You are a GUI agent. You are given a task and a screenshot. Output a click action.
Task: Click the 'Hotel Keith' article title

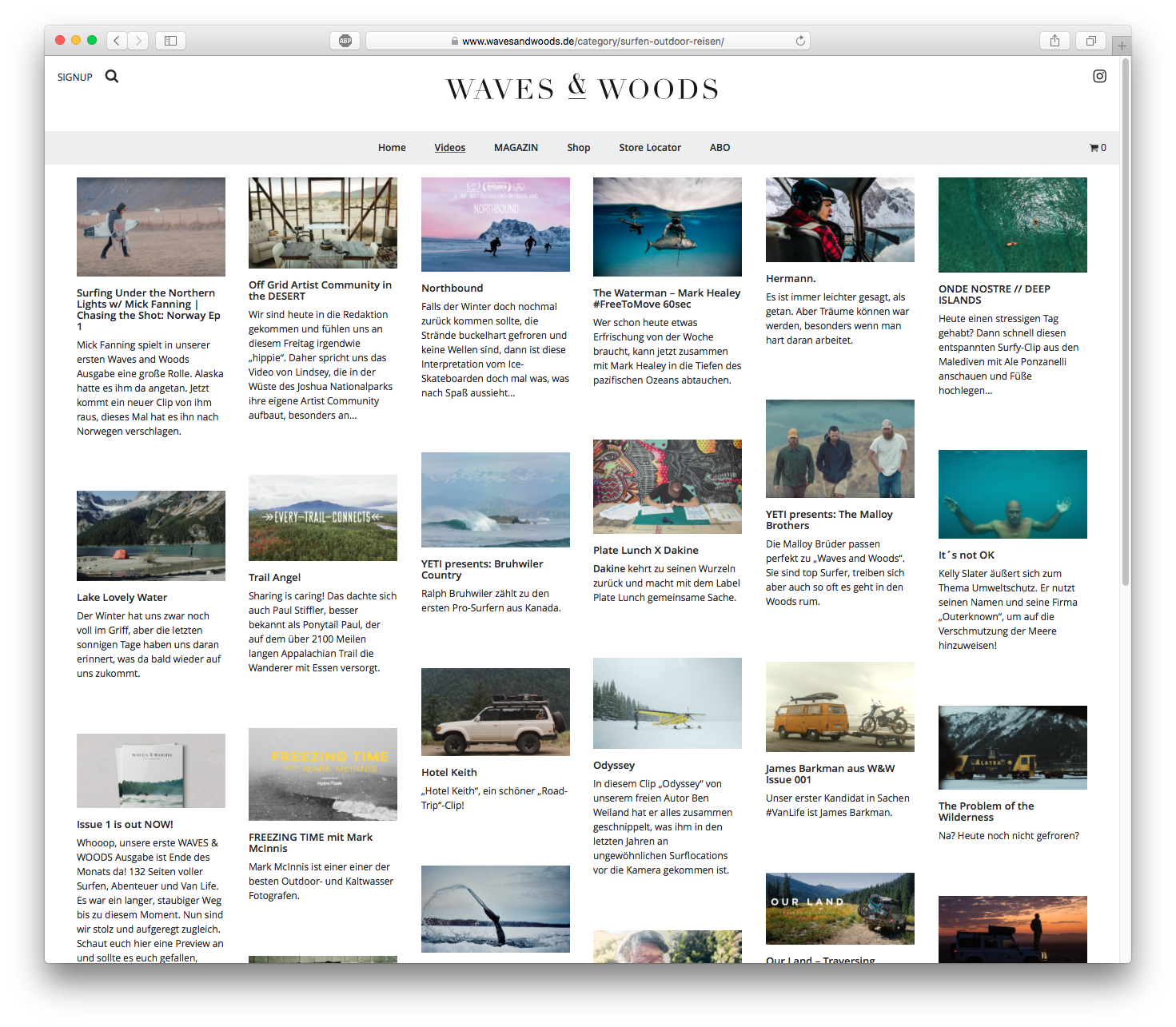point(449,772)
